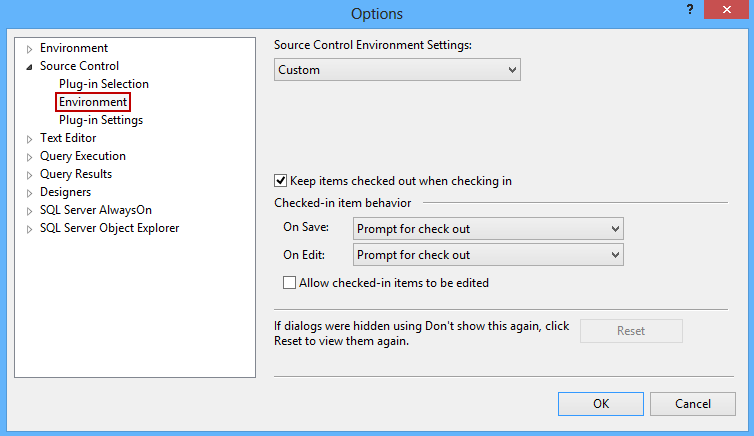Open the On Save dropdown

(x=489, y=229)
